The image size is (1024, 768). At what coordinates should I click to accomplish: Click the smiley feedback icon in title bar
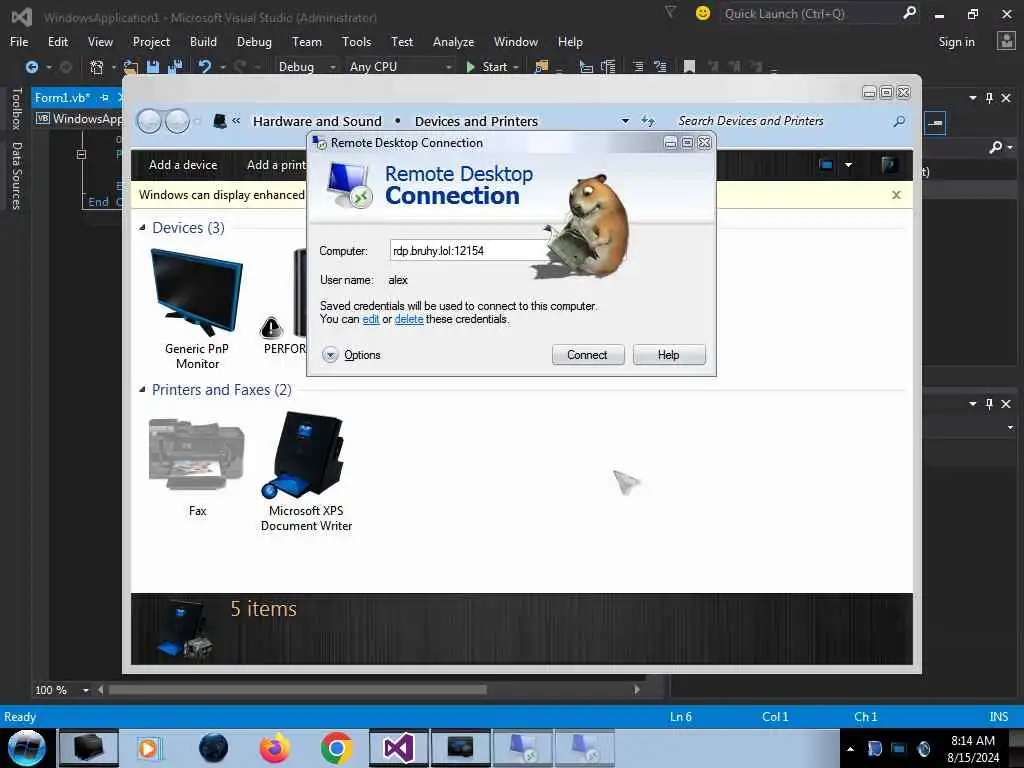tap(703, 13)
